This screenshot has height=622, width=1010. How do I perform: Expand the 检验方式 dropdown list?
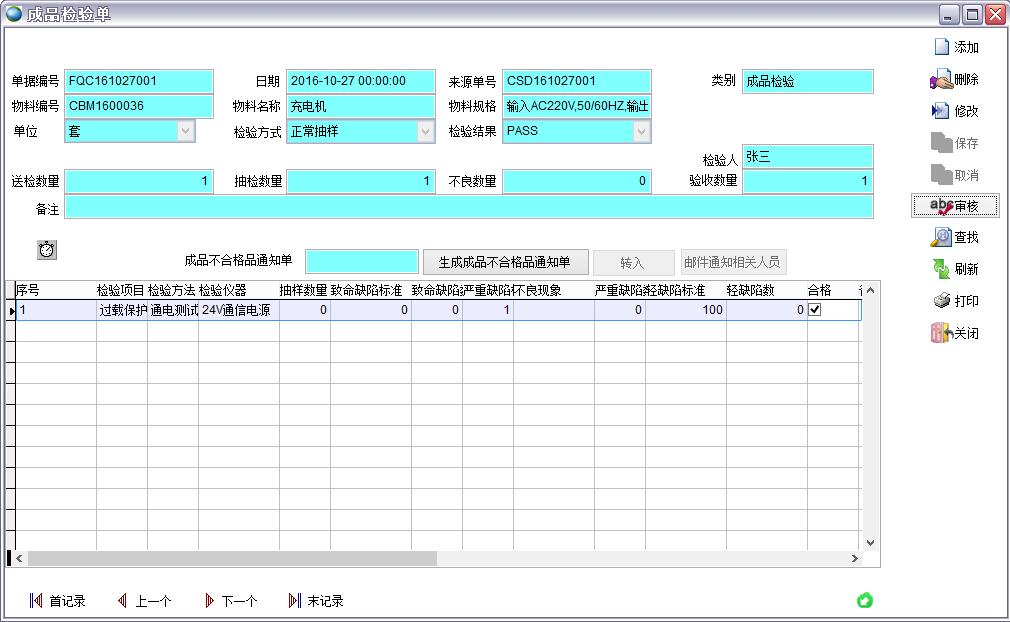point(425,131)
